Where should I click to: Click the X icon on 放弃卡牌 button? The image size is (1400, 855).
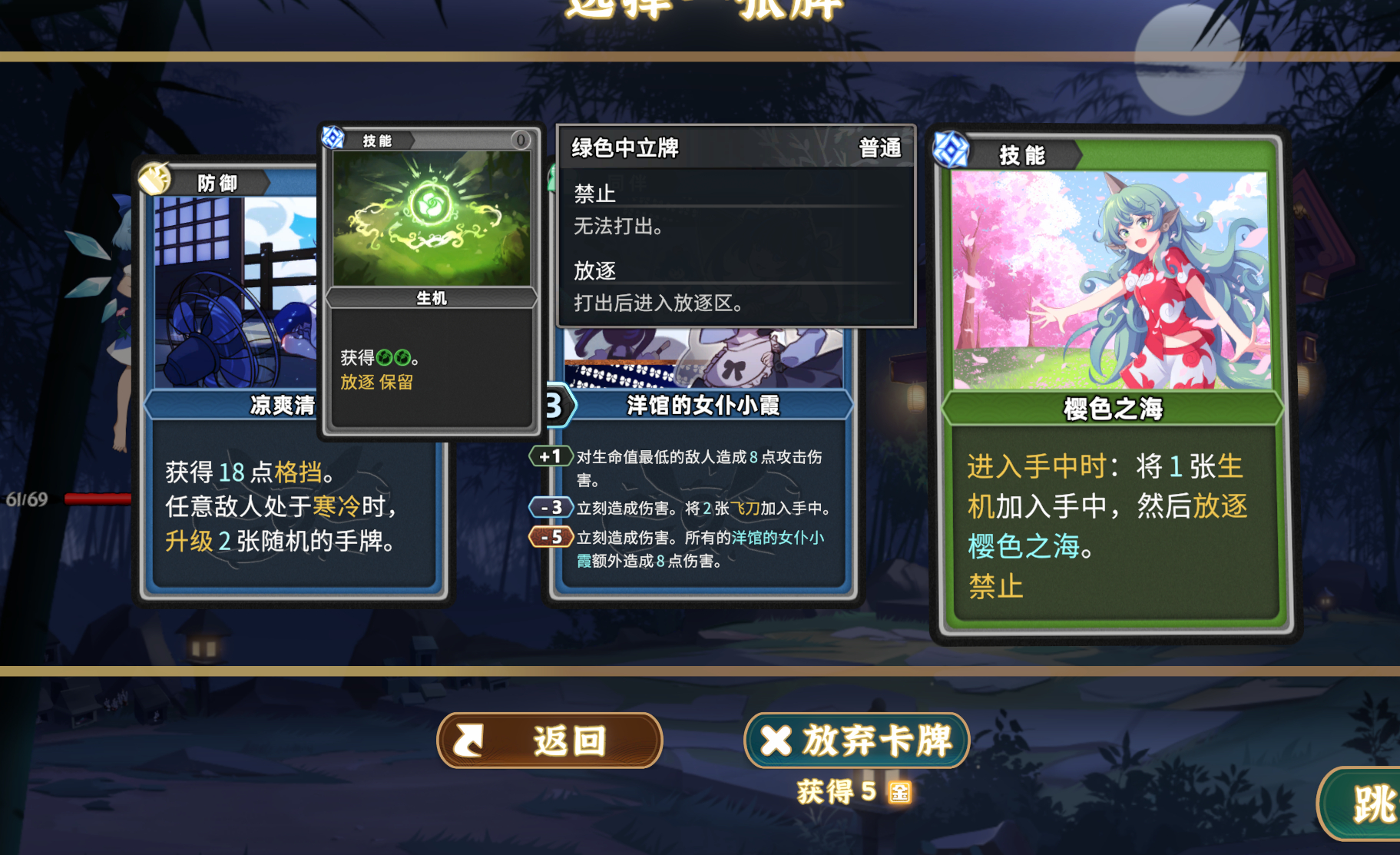(x=776, y=741)
